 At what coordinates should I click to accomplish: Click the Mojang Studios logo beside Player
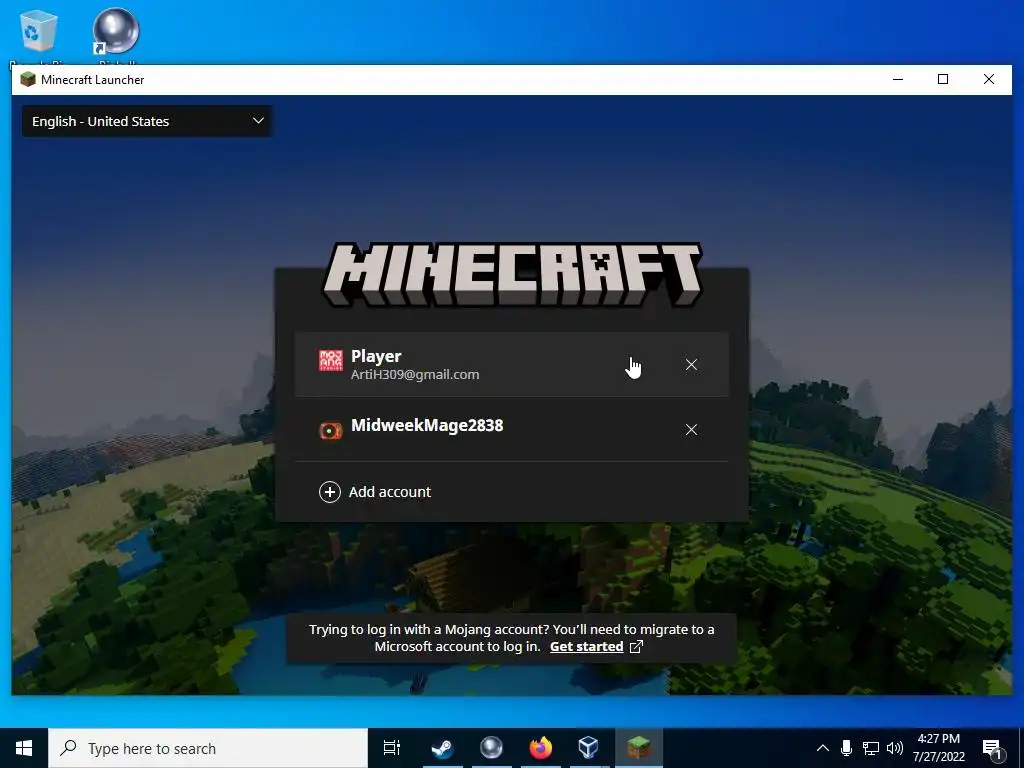(330, 360)
